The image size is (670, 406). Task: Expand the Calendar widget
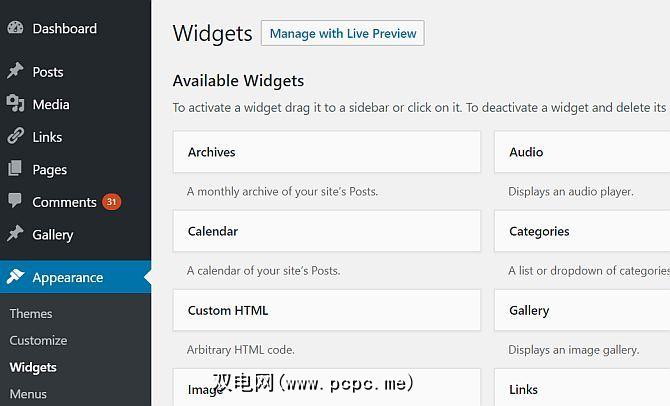pyautogui.click(x=326, y=231)
